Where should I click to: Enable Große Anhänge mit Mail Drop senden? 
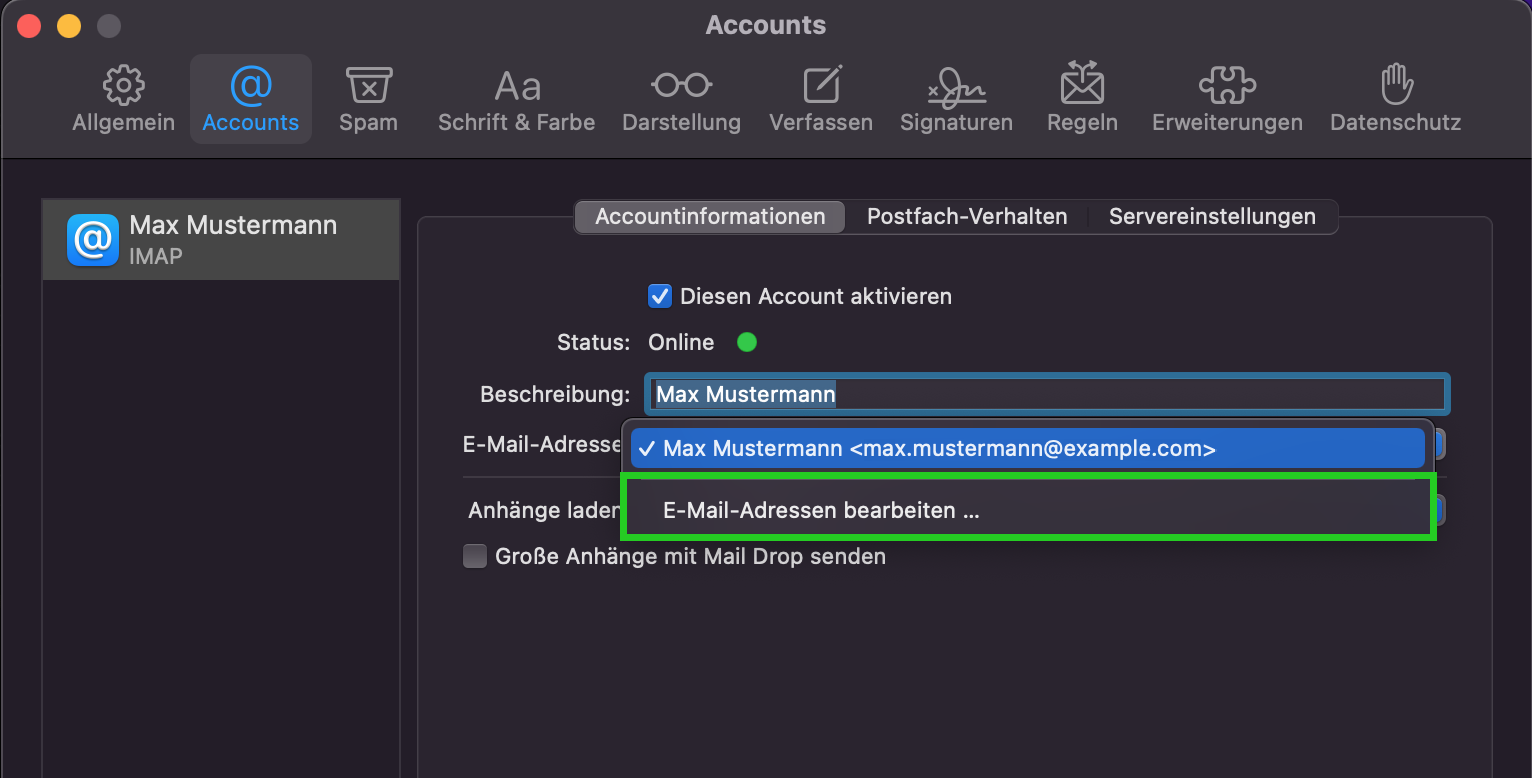pos(474,556)
